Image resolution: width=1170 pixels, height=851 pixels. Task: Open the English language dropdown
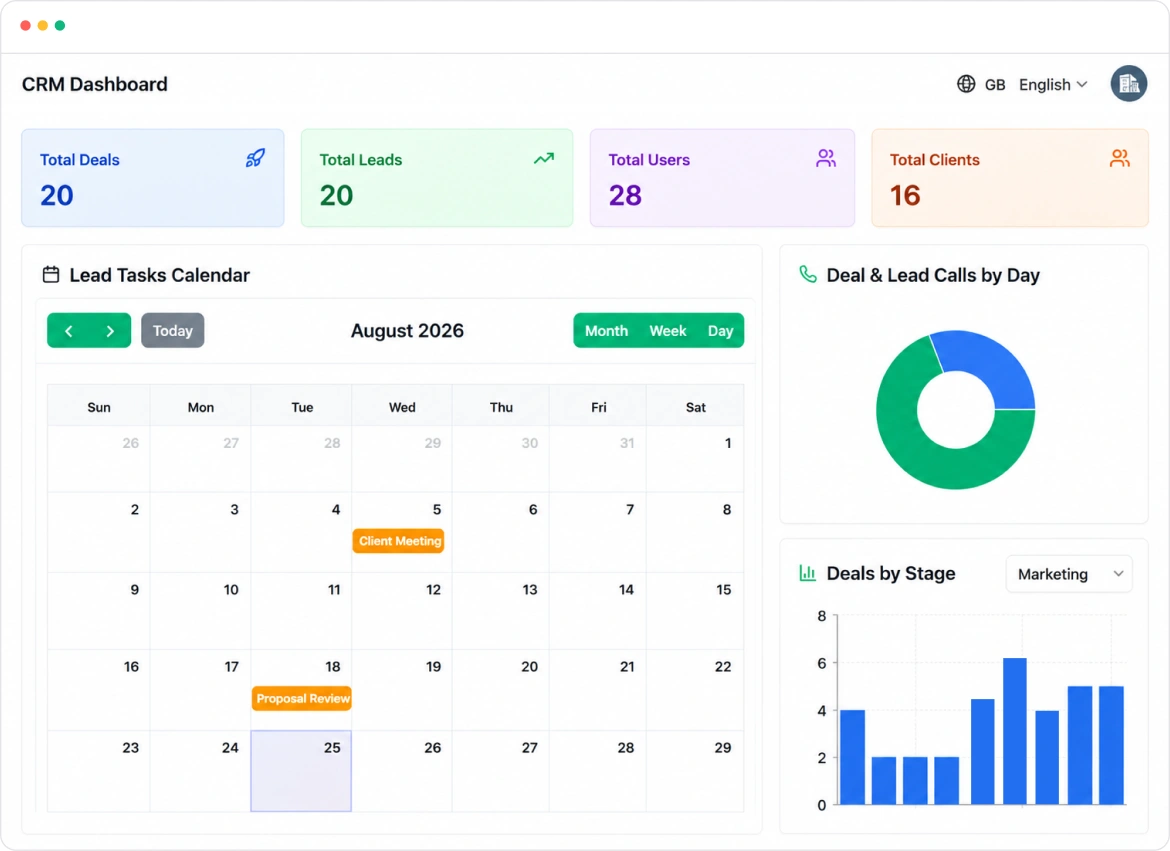click(1053, 84)
